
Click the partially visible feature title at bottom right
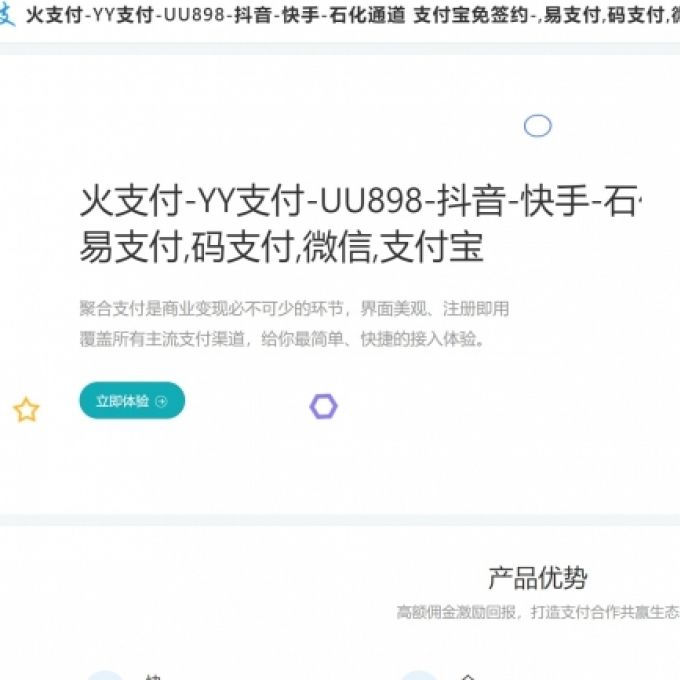coord(468,677)
